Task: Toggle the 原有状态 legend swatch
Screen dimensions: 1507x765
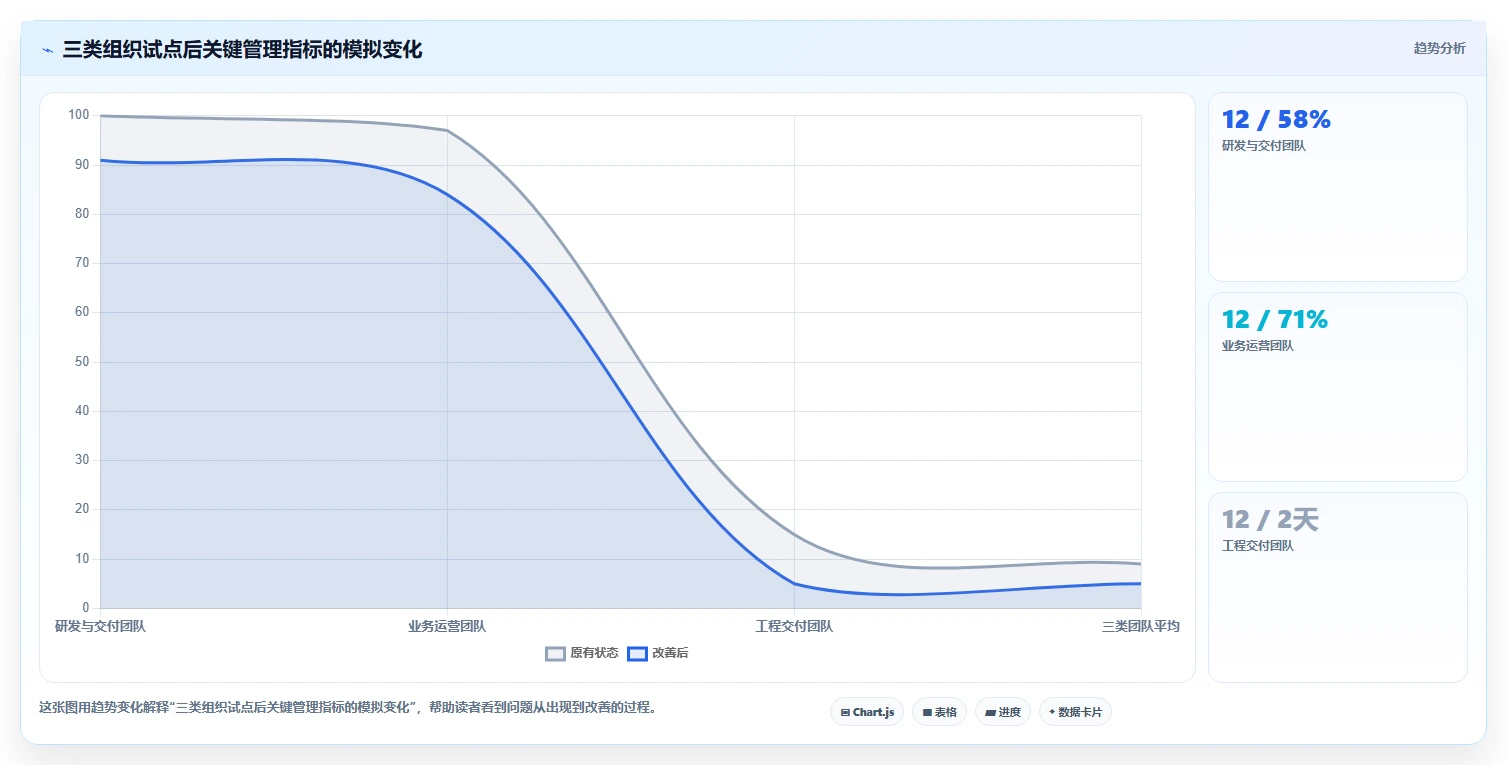Action: (x=555, y=653)
